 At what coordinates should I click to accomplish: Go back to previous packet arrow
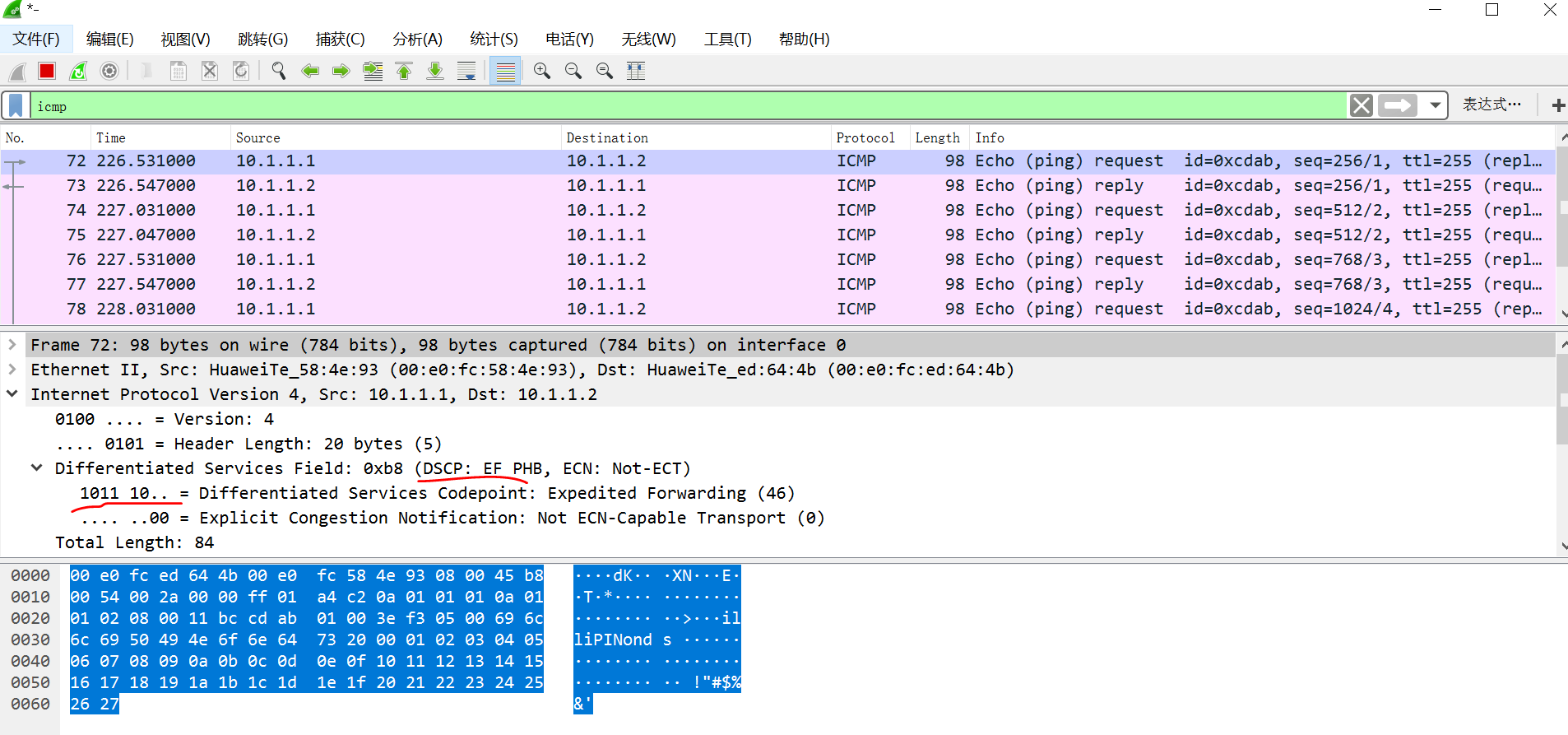tap(310, 72)
